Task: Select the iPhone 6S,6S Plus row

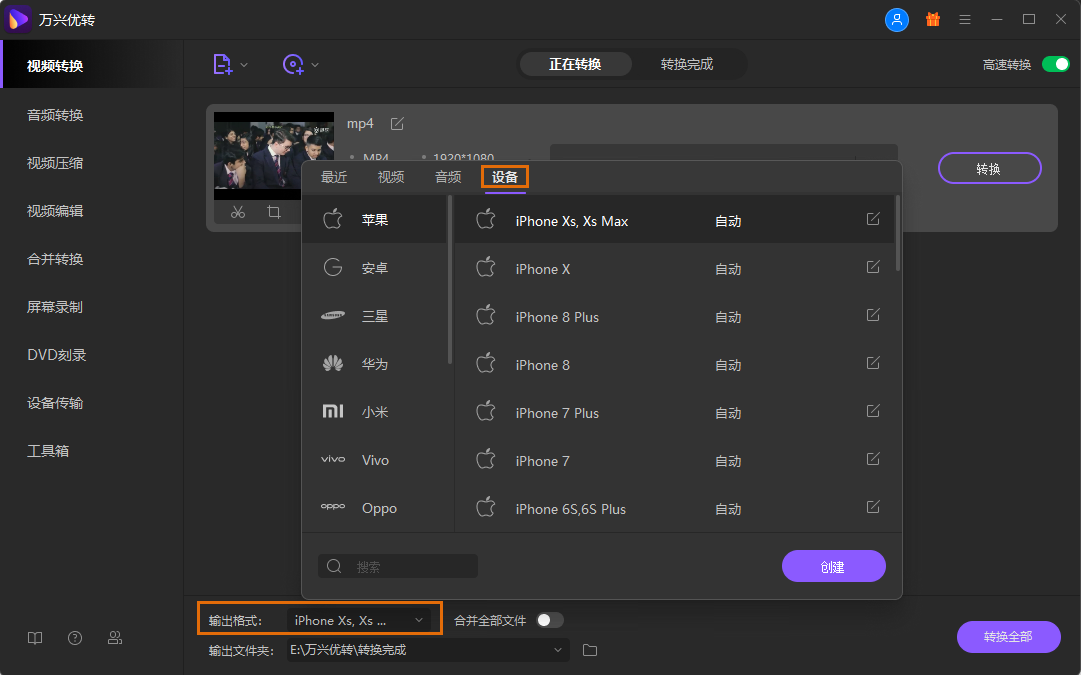Action: pyautogui.click(x=676, y=509)
